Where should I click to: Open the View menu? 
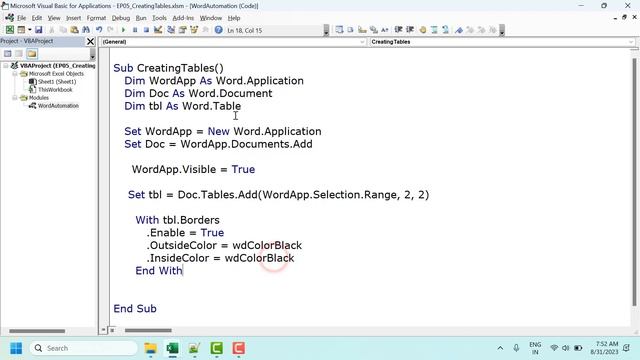click(x=54, y=18)
